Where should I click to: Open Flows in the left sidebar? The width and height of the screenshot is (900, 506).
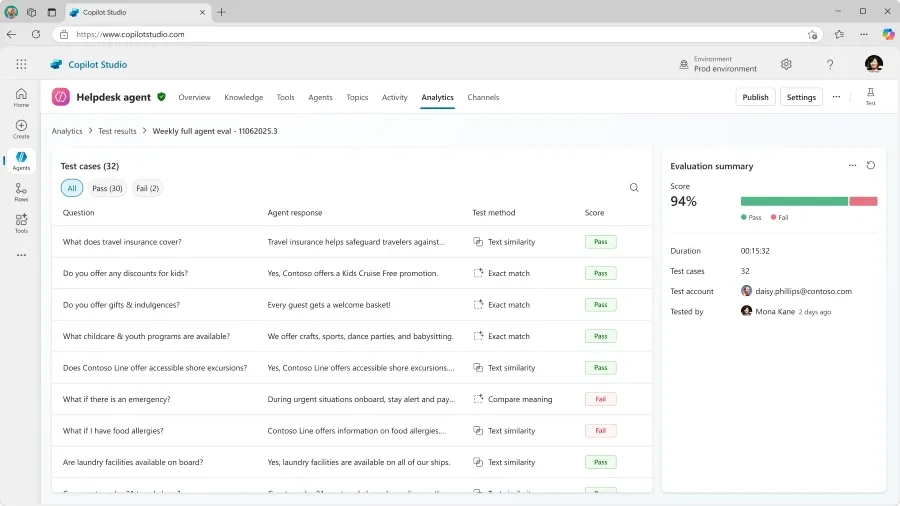(x=21, y=192)
